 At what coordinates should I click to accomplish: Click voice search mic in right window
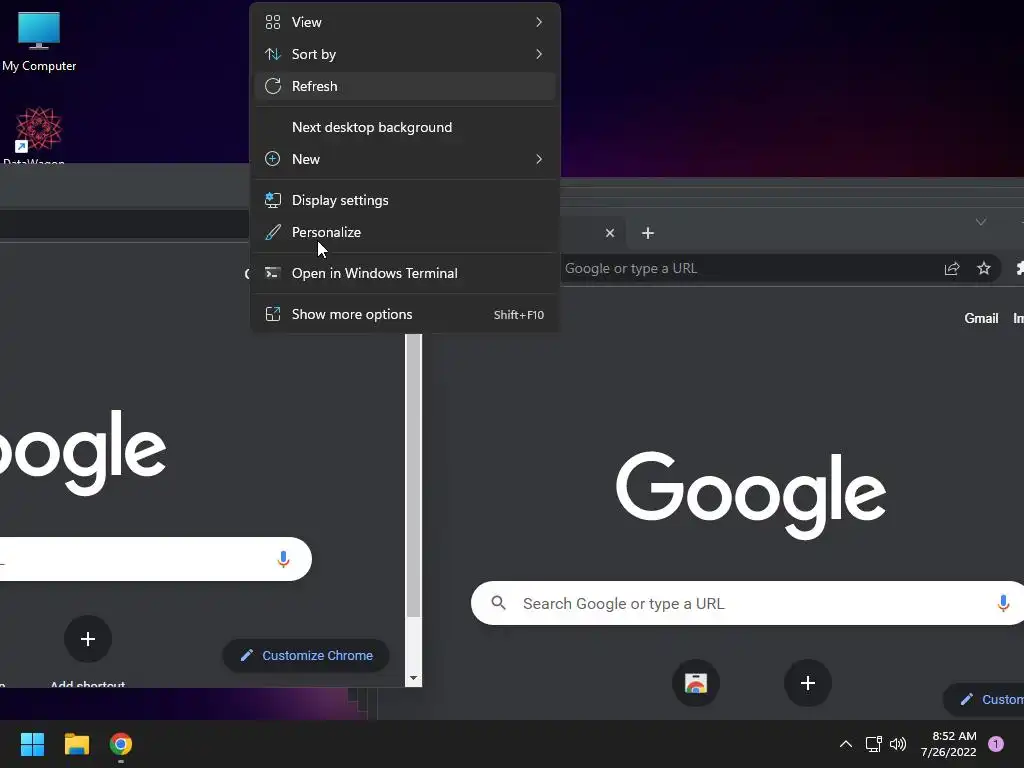coord(1003,603)
